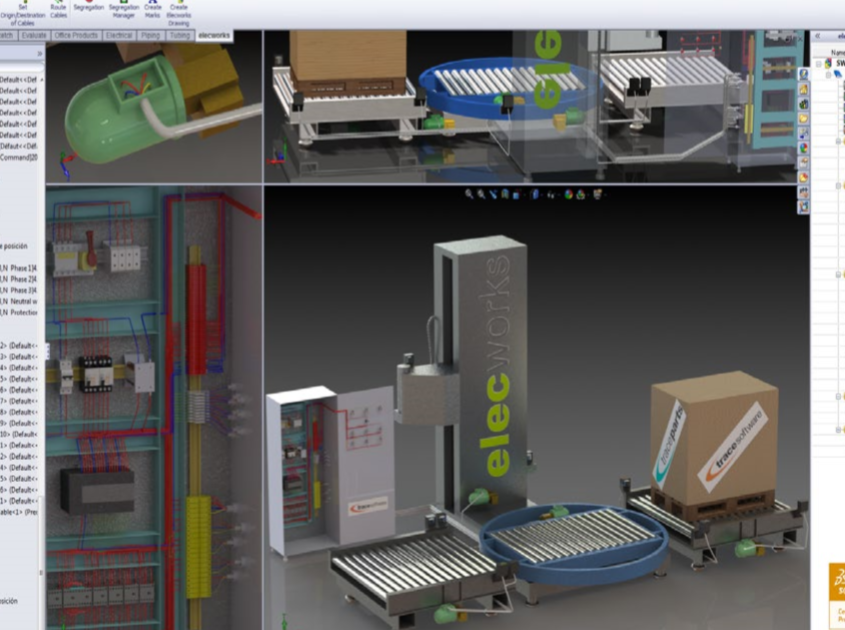Image resolution: width=845 pixels, height=630 pixels.
Task: Select the 'N Protection' tree row
Action: (x=19, y=313)
